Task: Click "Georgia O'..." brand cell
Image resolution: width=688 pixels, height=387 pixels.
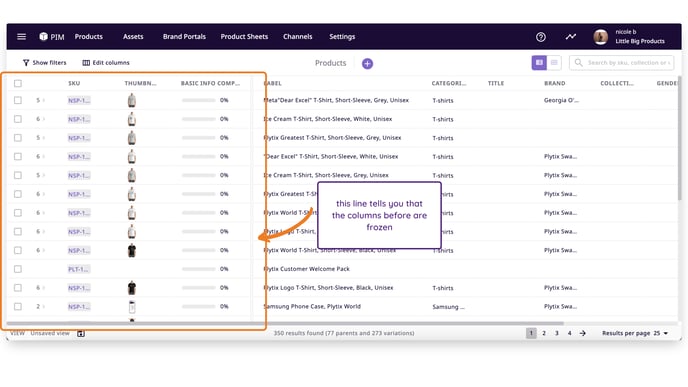Action: tap(561, 100)
